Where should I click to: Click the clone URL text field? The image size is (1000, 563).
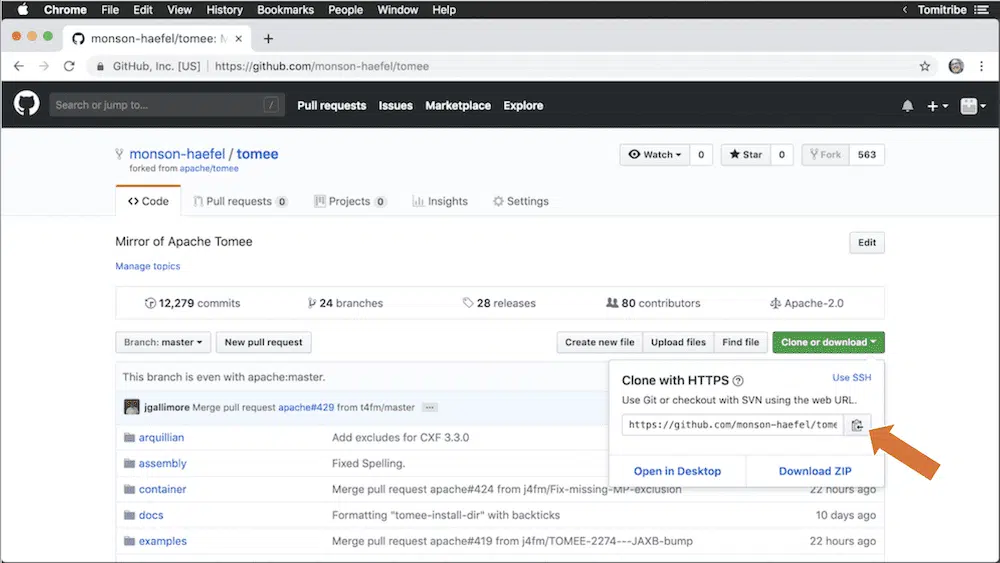click(x=732, y=425)
